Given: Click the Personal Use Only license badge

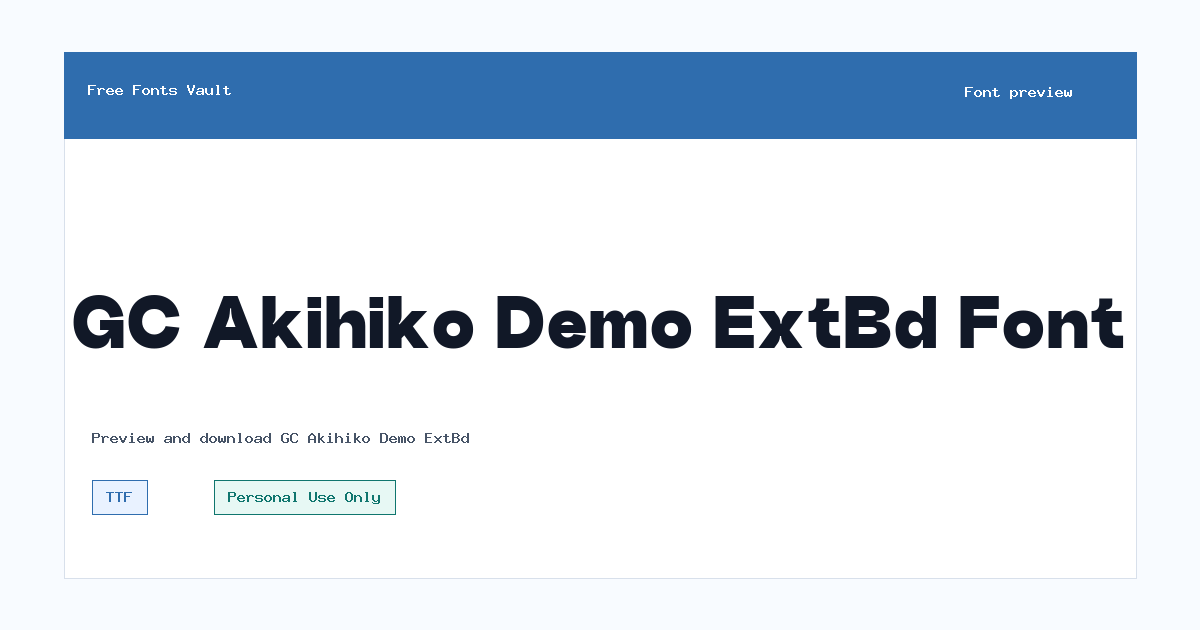Looking at the screenshot, I should pos(305,497).
